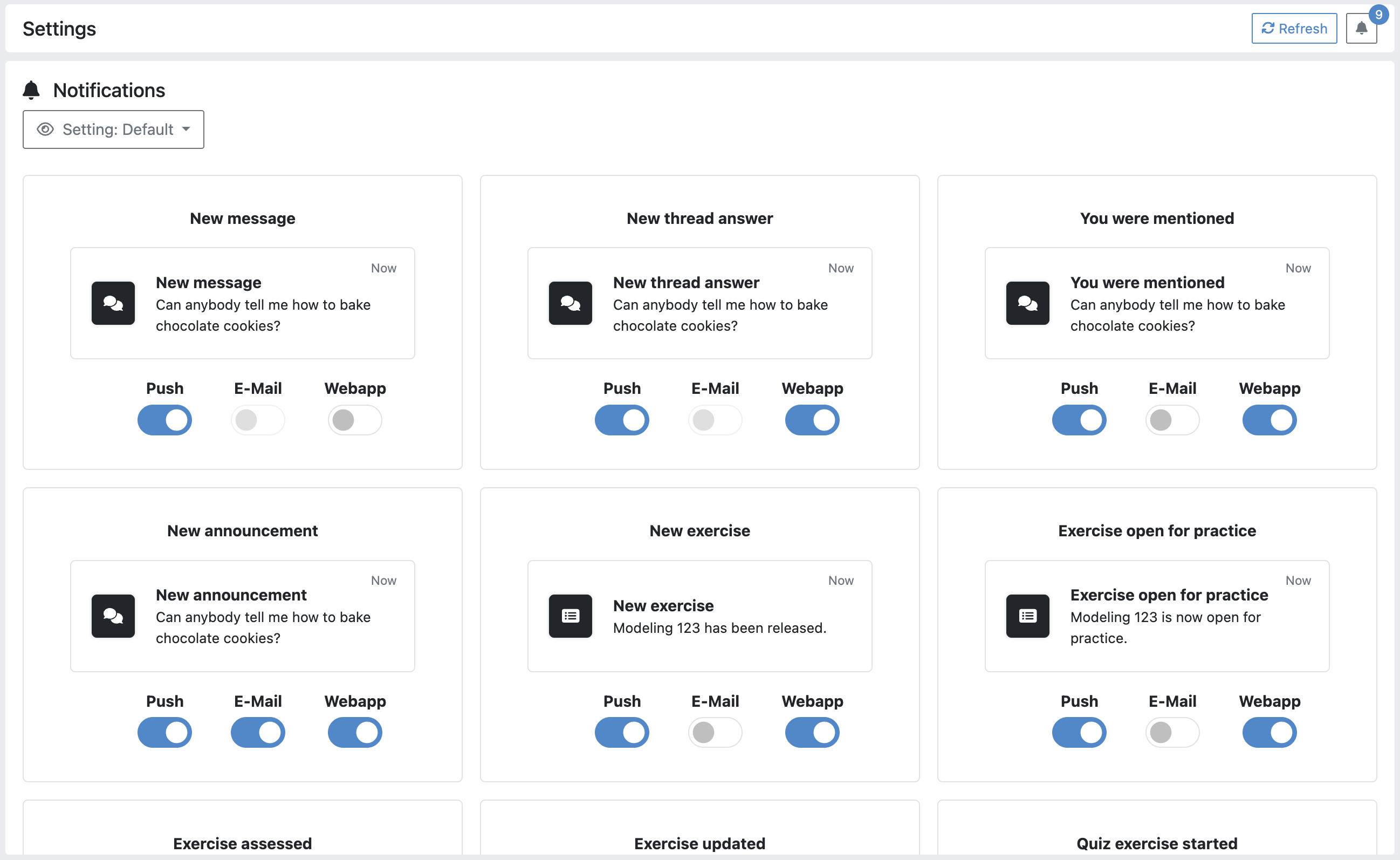Toggle Webapp notifications for You were mentioned
The image size is (1400, 860).
(x=1271, y=420)
